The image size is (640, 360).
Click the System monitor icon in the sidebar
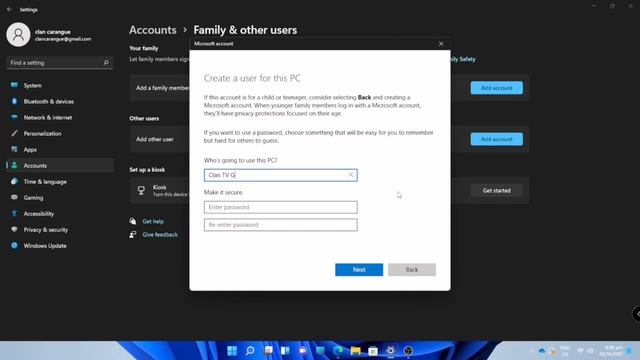[14, 85]
